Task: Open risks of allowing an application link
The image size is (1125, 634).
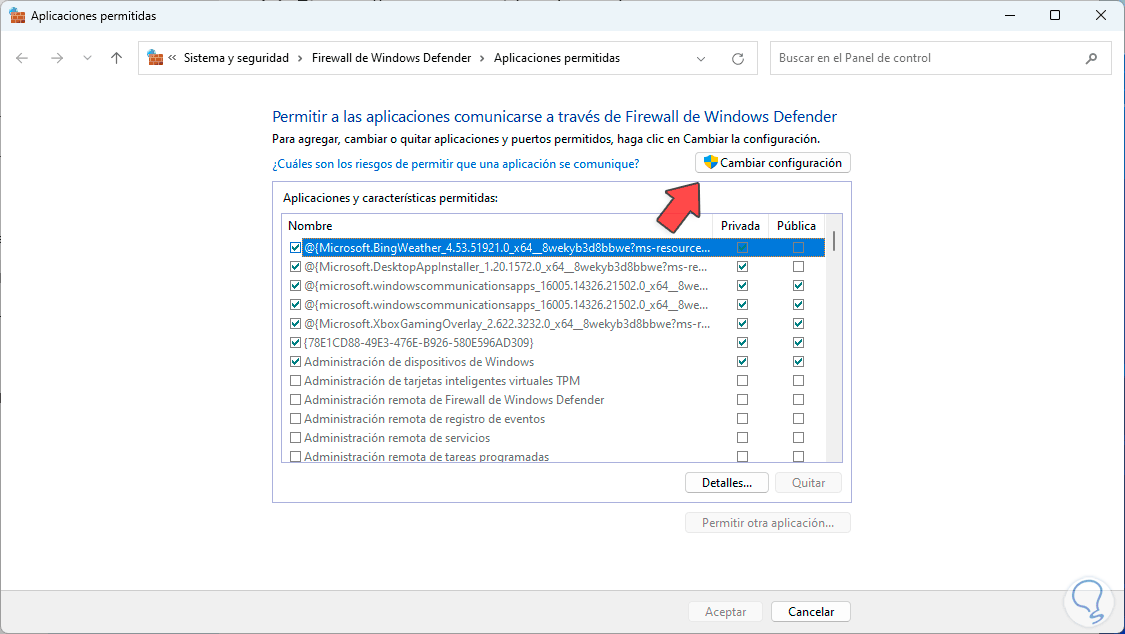Action: click(456, 164)
